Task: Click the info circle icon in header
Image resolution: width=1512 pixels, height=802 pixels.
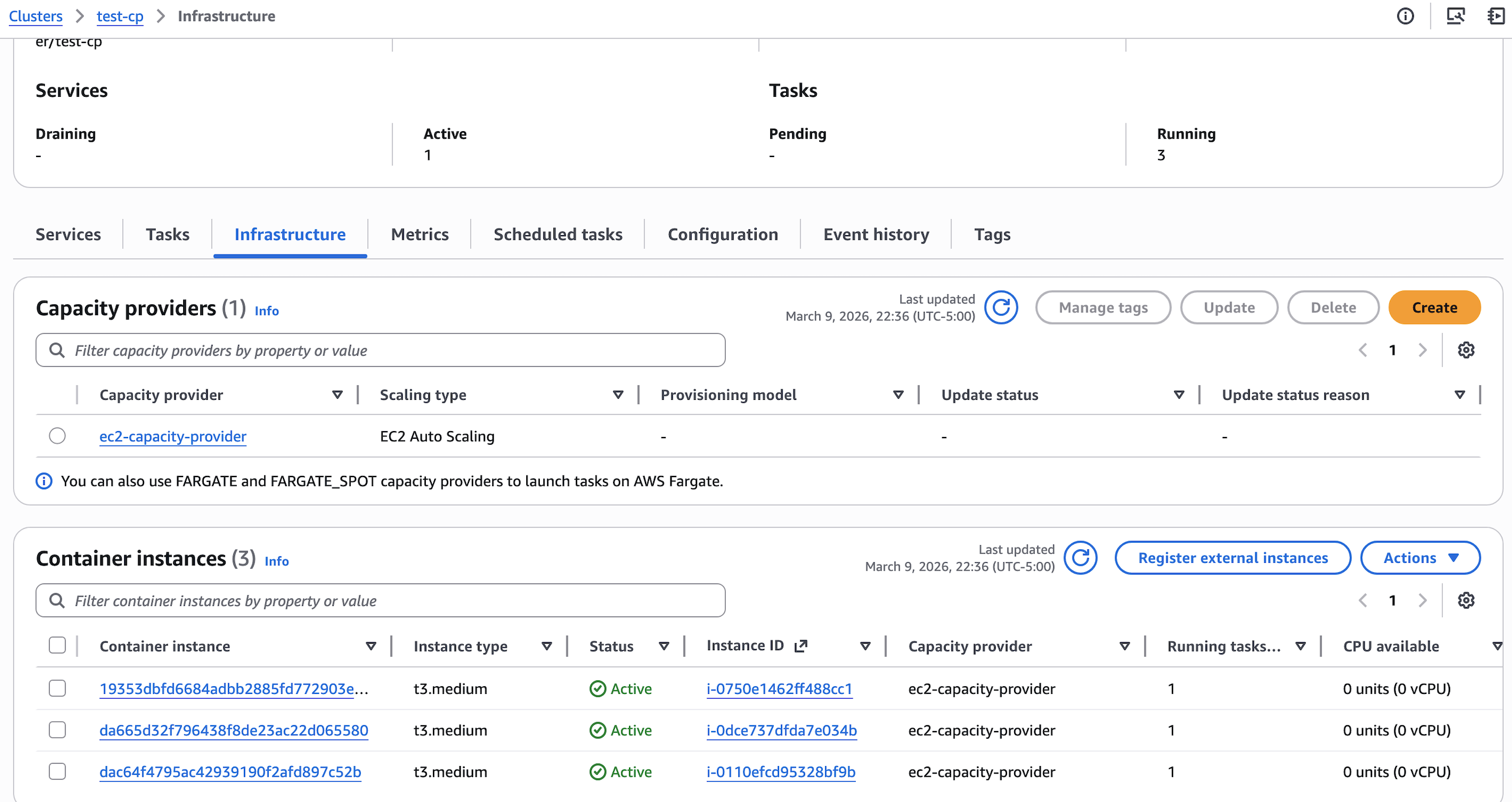Action: coord(1405,16)
